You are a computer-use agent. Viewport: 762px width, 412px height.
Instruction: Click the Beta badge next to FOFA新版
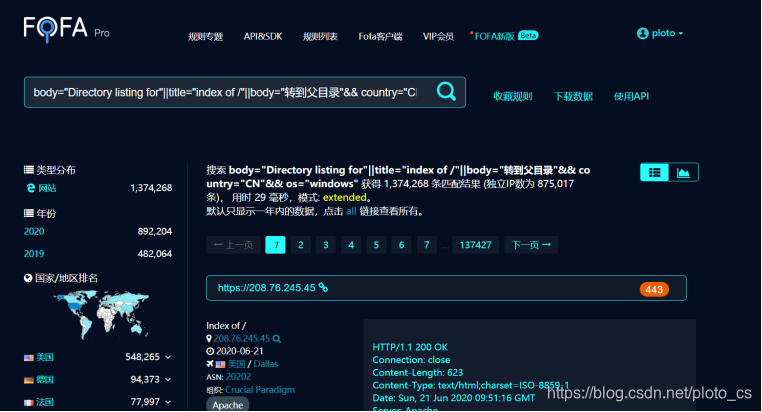pyautogui.click(x=528, y=35)
